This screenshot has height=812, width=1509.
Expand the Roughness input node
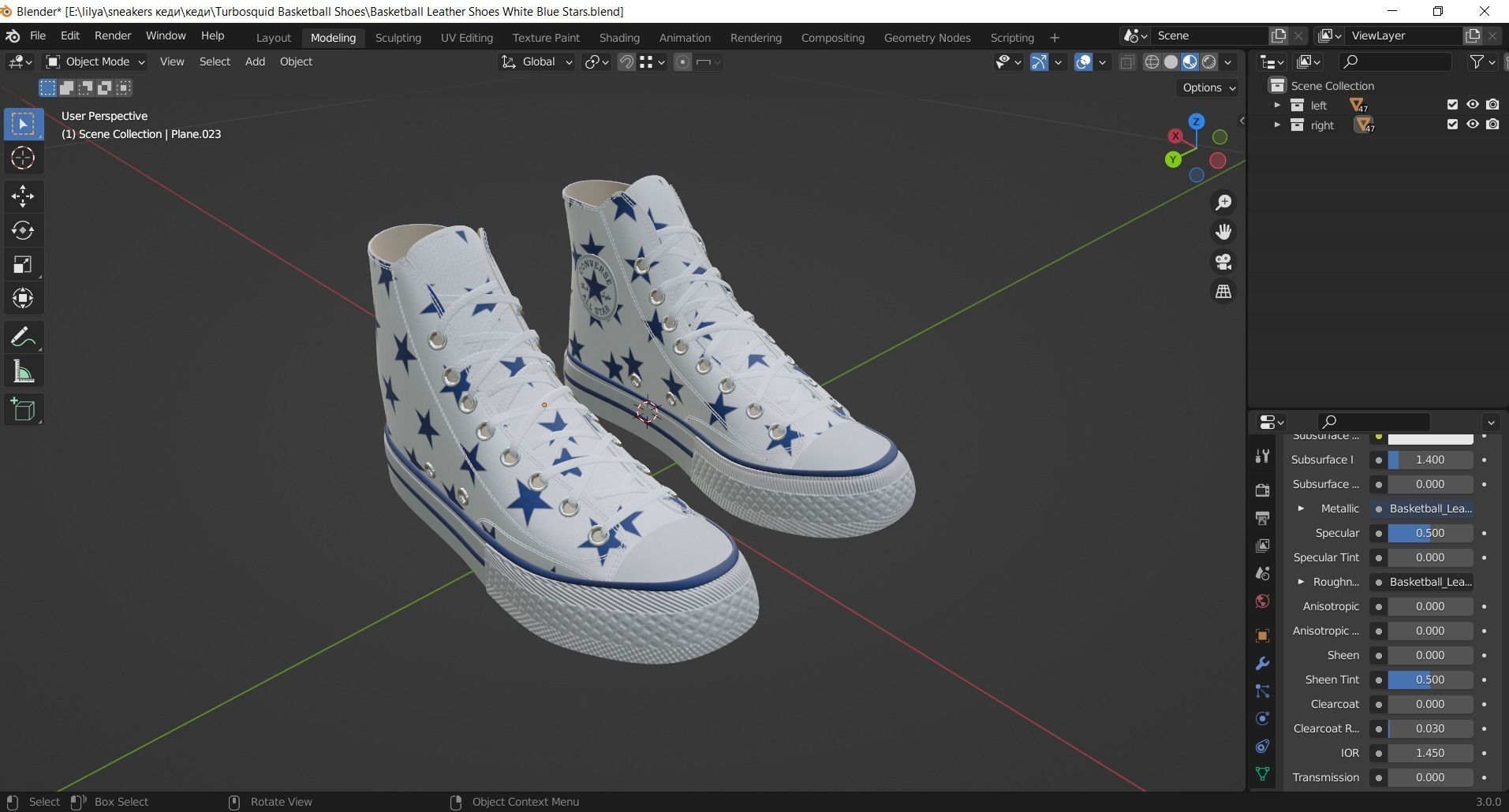(1301, 582)
